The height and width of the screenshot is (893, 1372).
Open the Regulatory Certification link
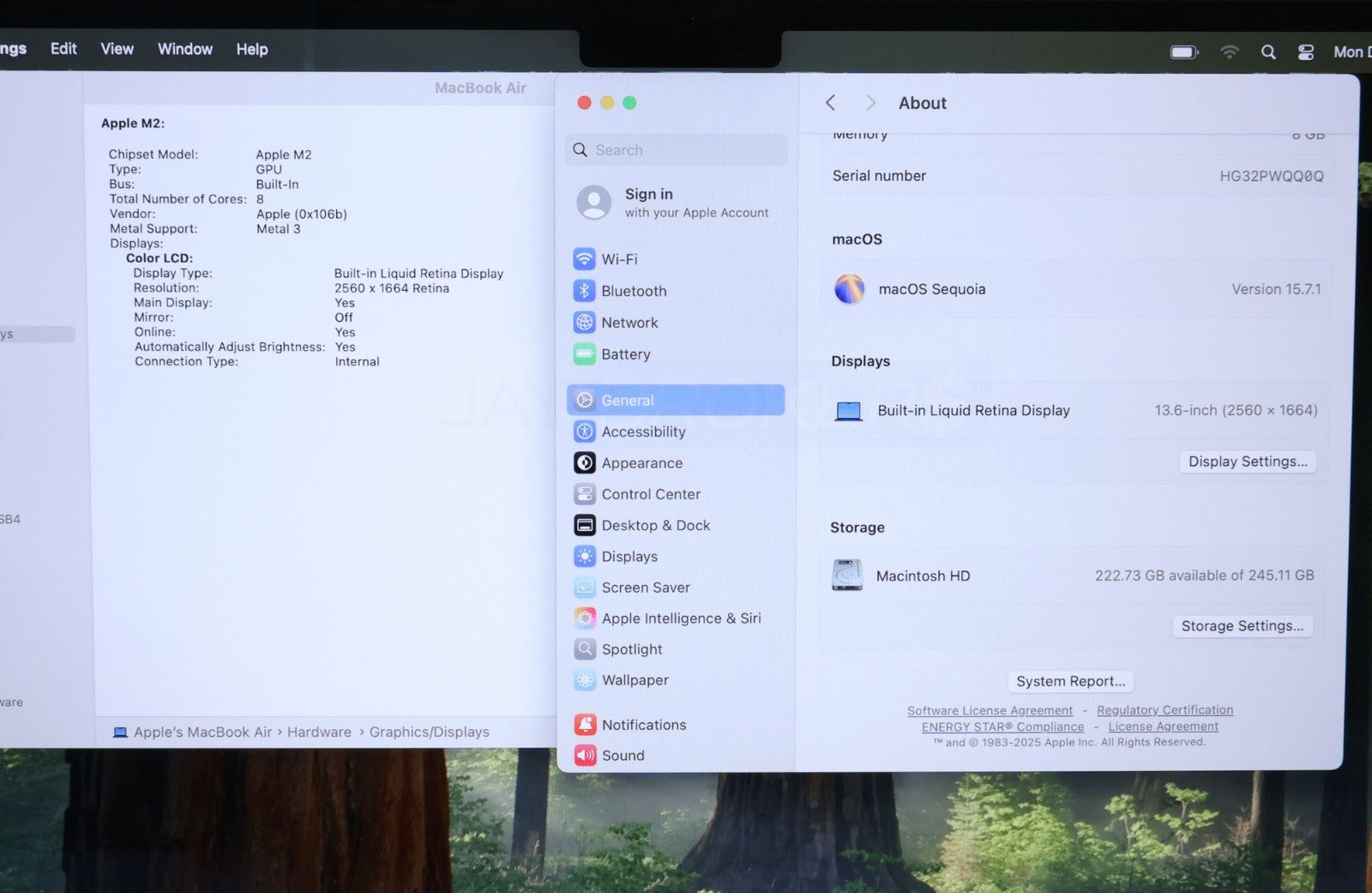(x=1164, y=710)
